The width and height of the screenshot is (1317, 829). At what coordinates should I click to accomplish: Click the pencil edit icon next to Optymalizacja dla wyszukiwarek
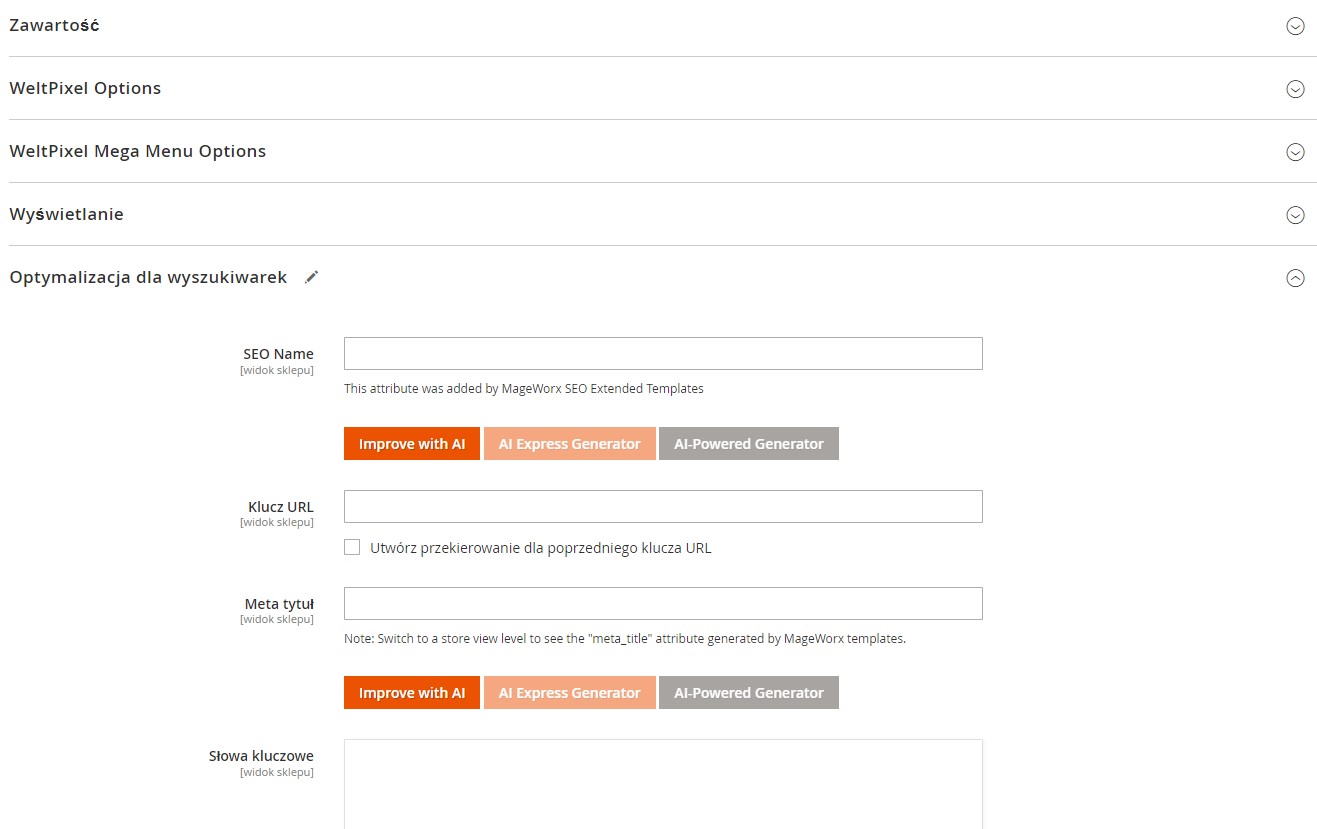click(311, 277)
